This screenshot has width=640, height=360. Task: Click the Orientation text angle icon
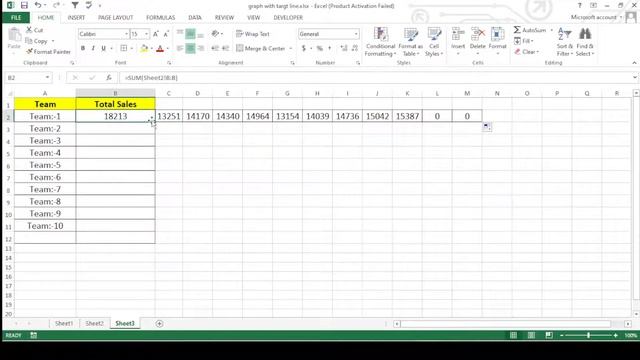pyautogui.click(x=216, y=34)
